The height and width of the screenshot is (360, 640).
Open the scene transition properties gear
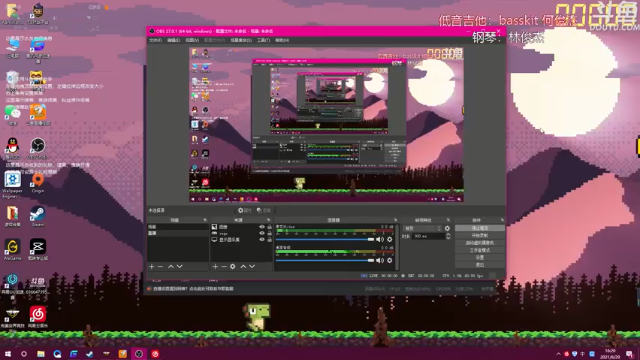[447, 229]
